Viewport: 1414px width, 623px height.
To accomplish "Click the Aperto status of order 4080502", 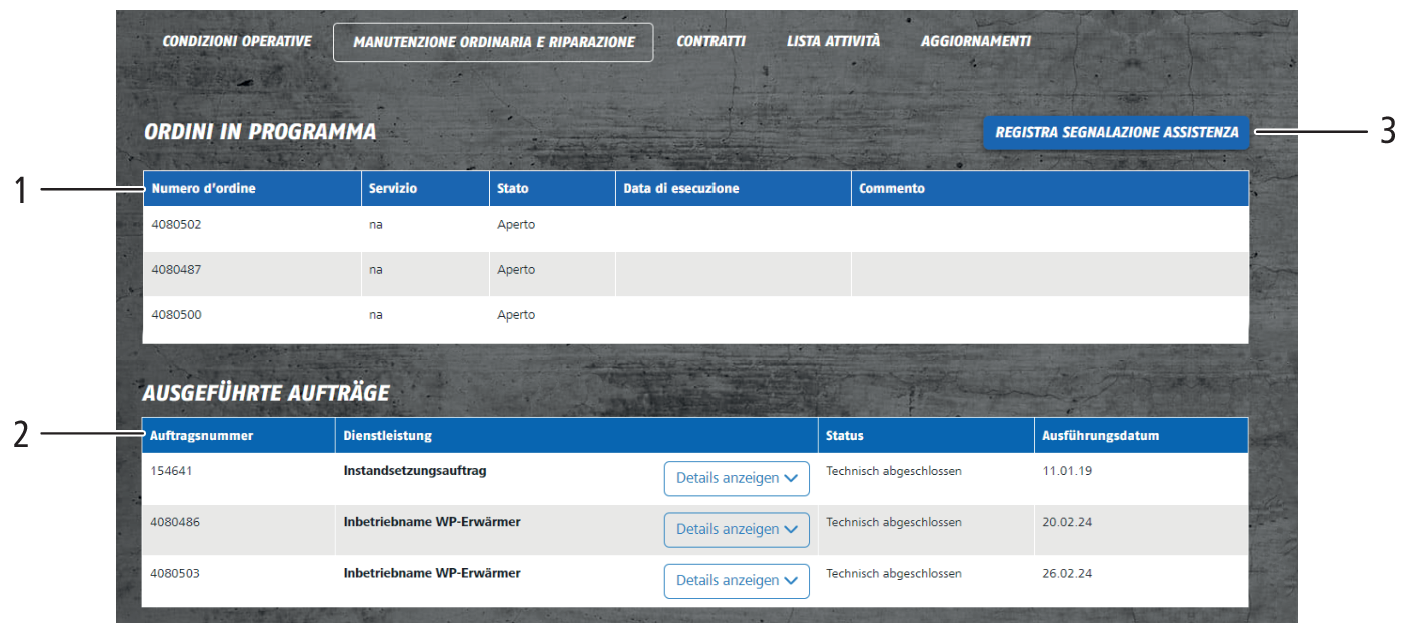I will (x=516, y=225).
